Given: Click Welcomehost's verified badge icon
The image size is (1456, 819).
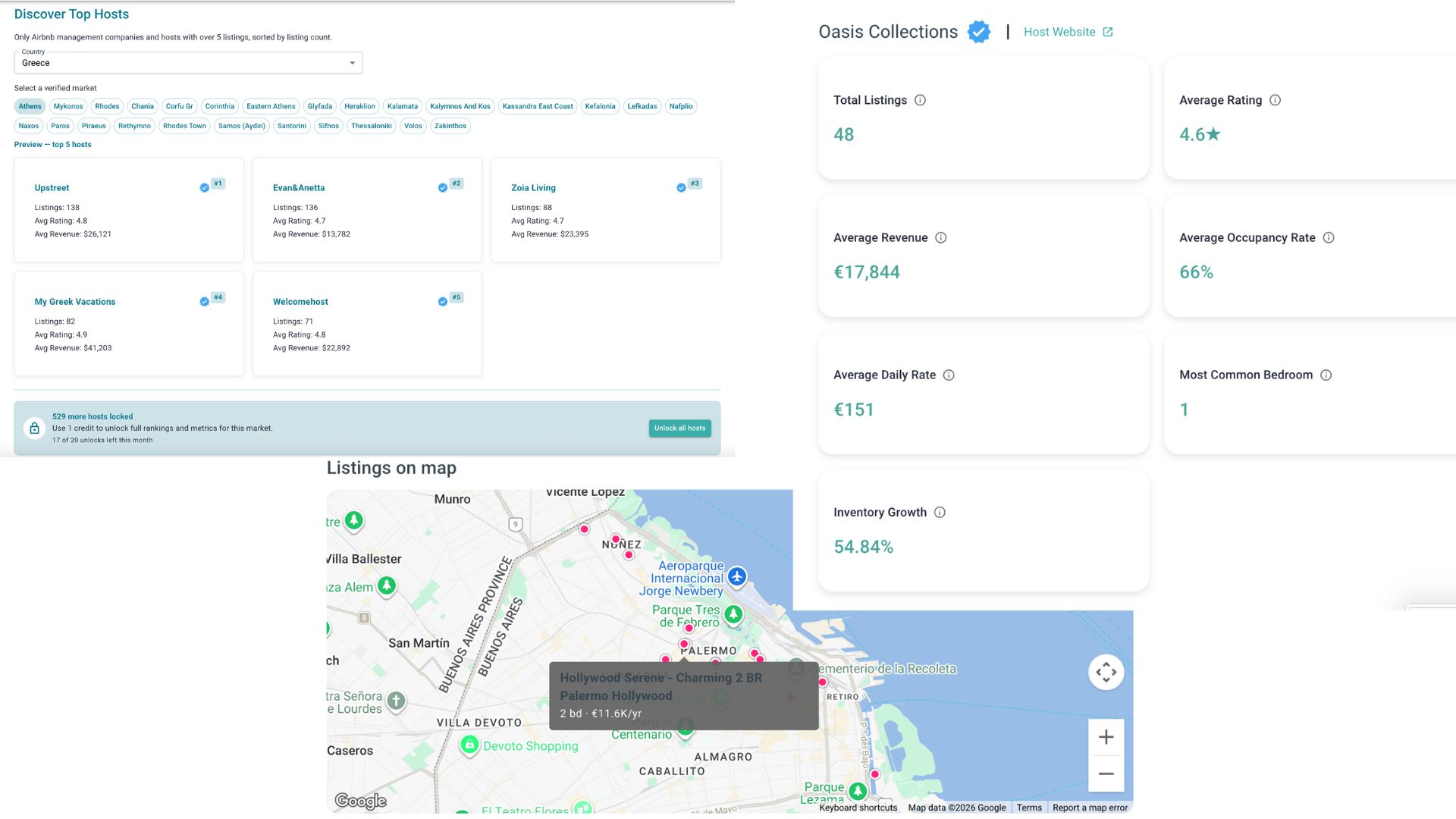Looking at the screenshot, I should [x=442, y=302].
